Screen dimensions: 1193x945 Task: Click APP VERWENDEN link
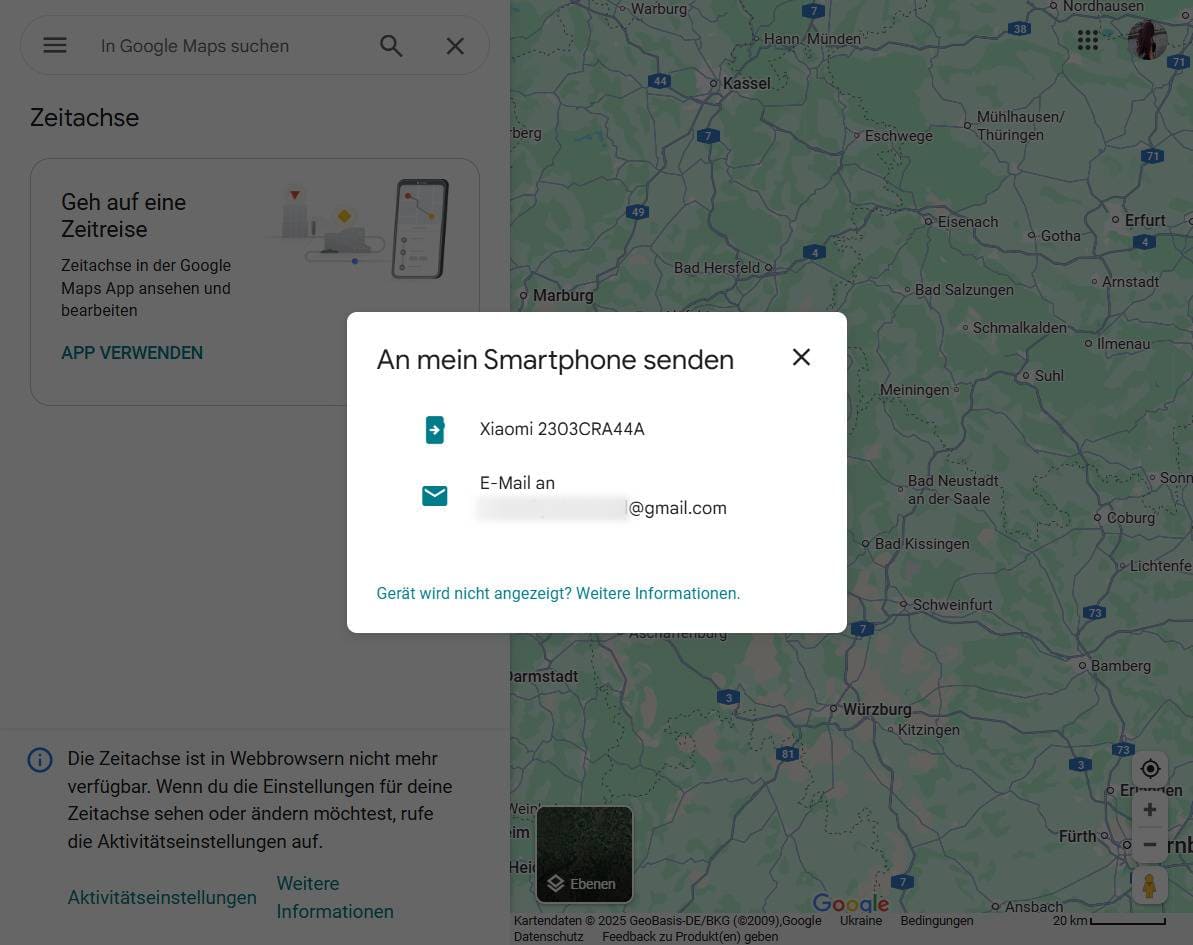point(132,353)
